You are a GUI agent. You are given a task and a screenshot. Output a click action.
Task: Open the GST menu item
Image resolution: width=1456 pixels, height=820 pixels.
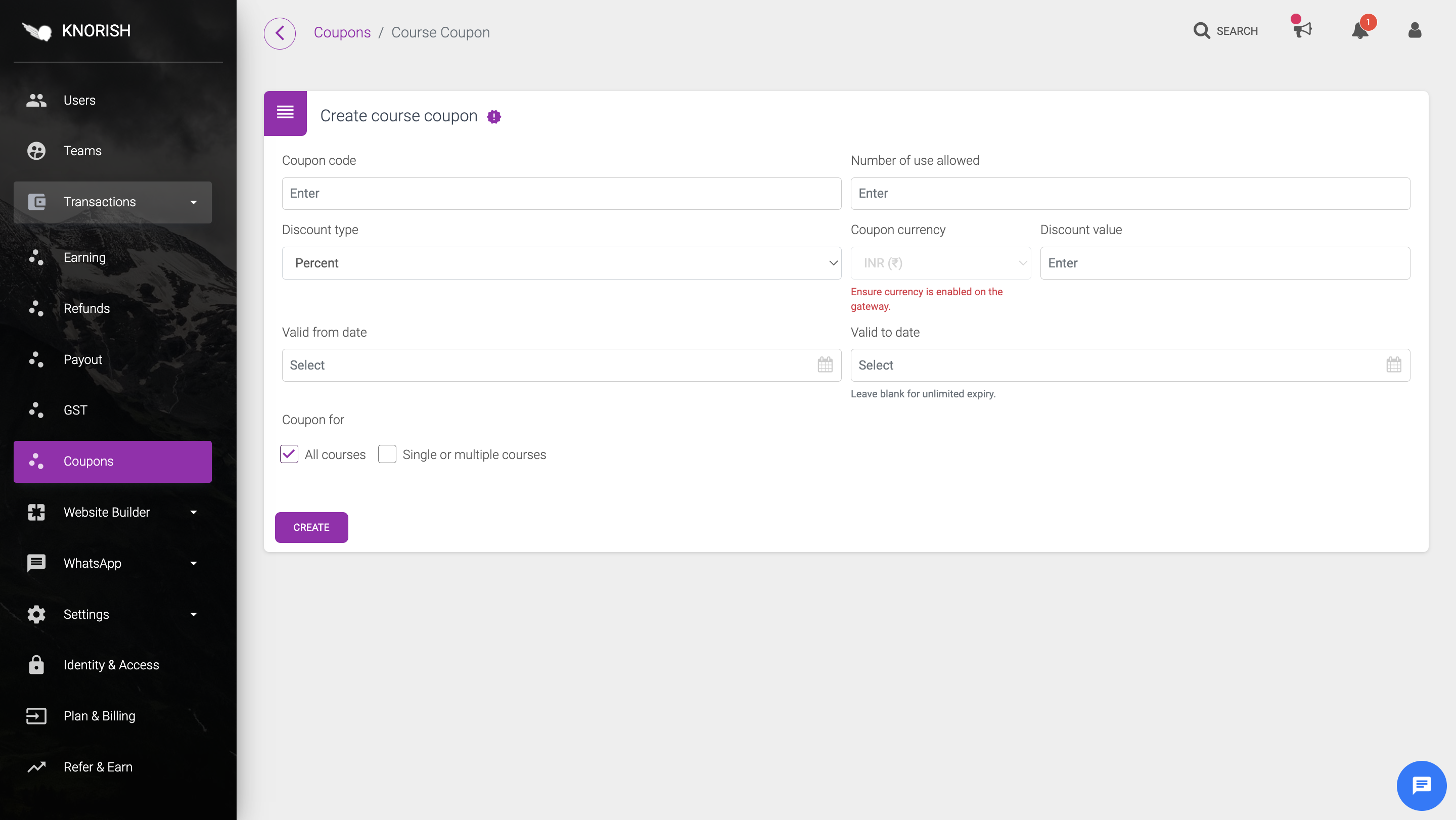pos(112,411)
